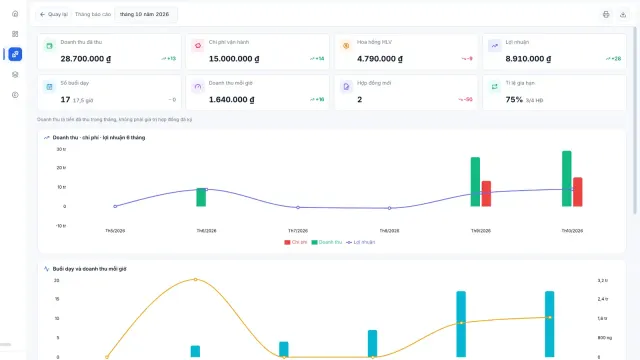Click the document icon on Hợp đồng mới card

346,87
